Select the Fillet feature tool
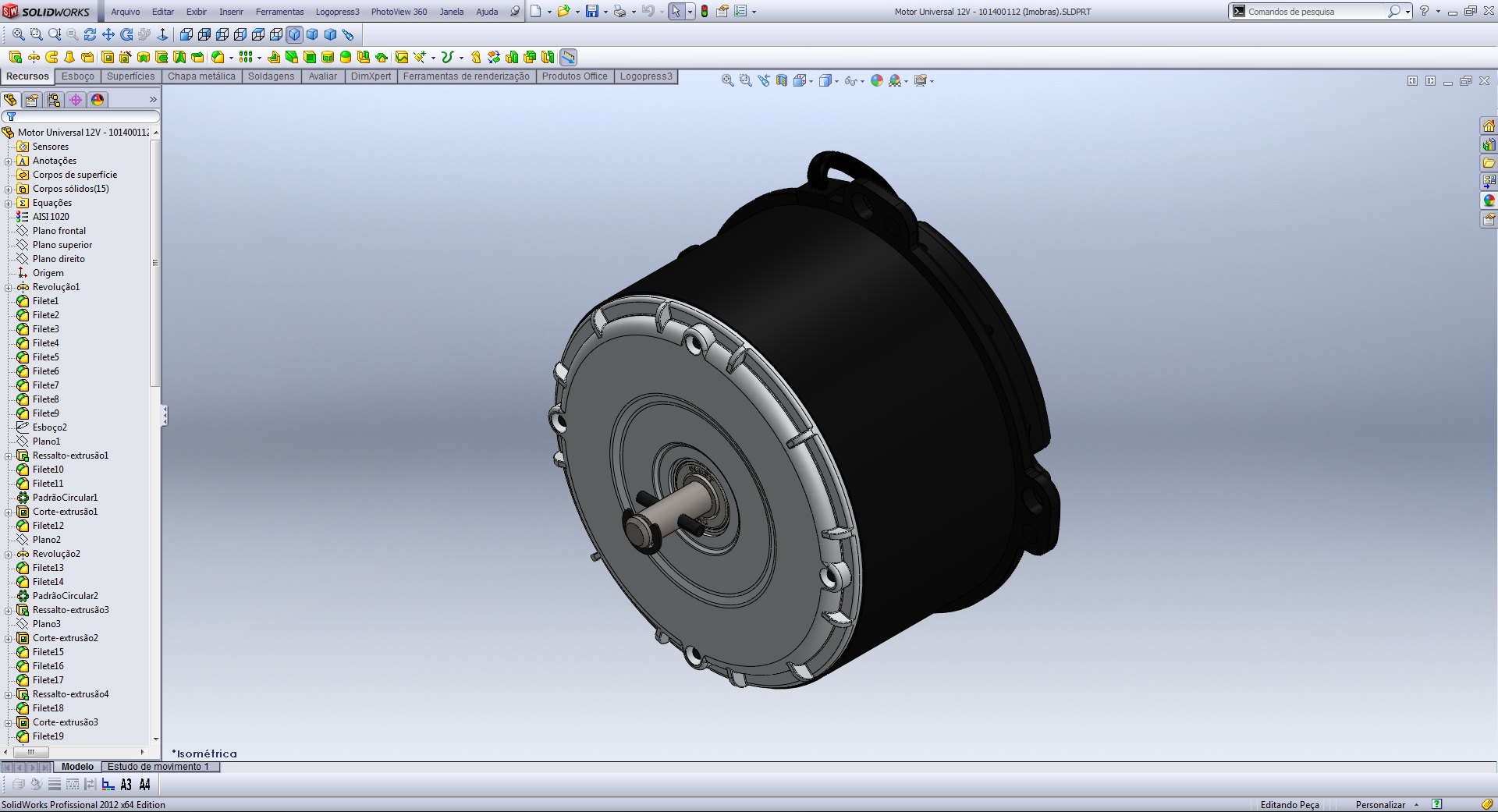 tap(218, 57)
